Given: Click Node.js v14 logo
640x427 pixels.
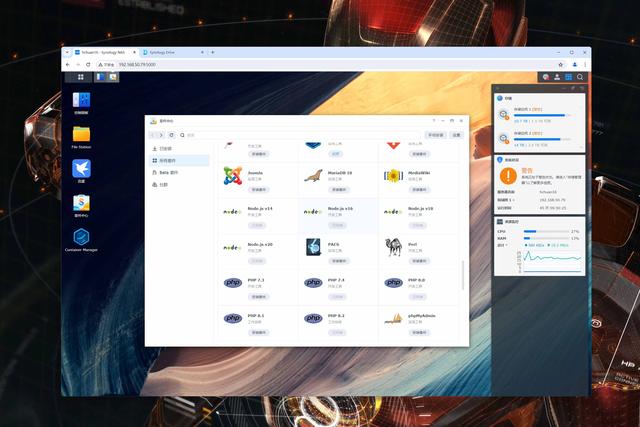Looking at the screenshot, I should pyautogui.click(x=232, y=212).
